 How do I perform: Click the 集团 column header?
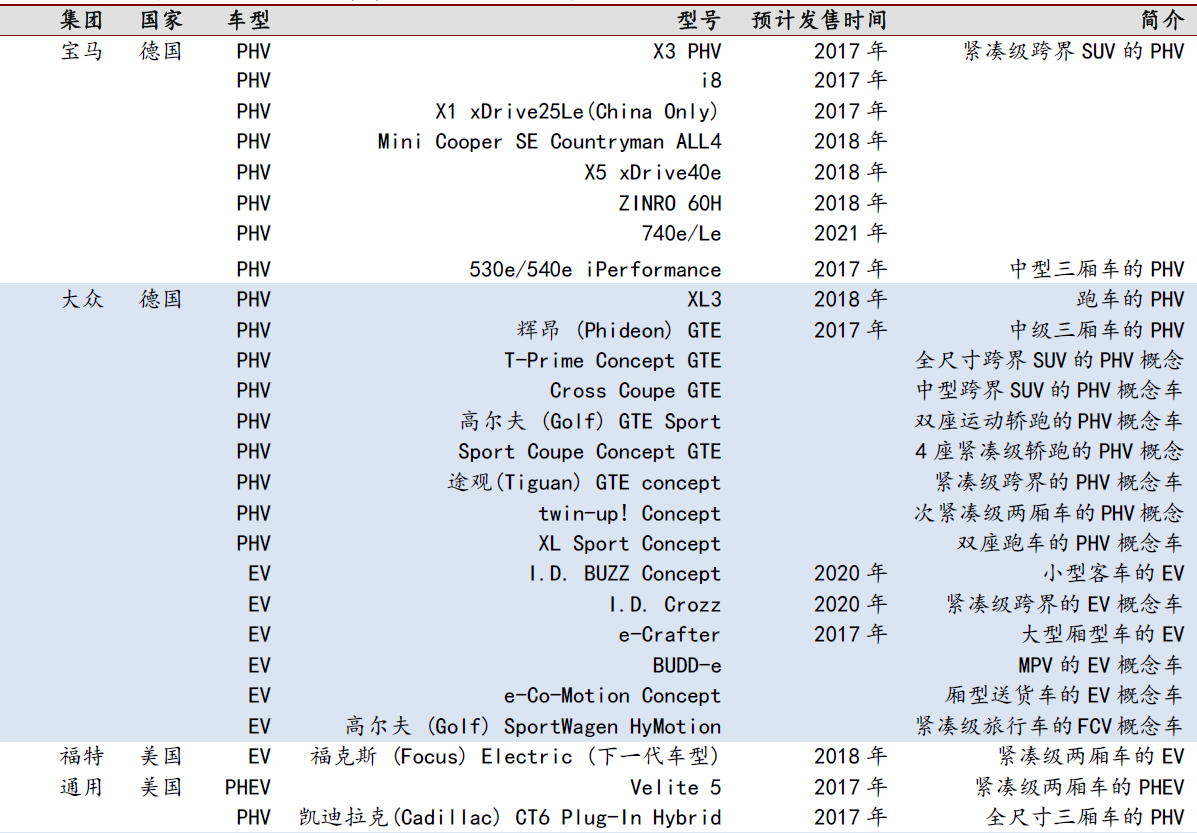82,19
